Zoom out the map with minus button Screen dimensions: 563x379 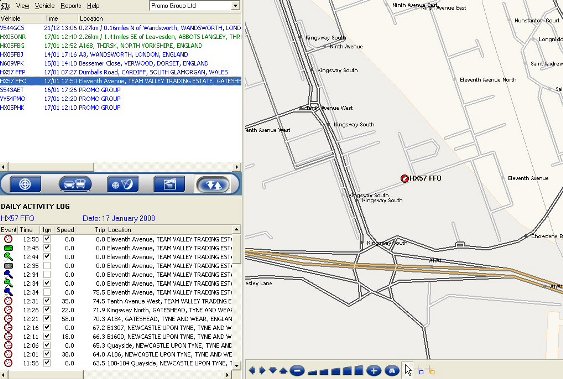297,370
